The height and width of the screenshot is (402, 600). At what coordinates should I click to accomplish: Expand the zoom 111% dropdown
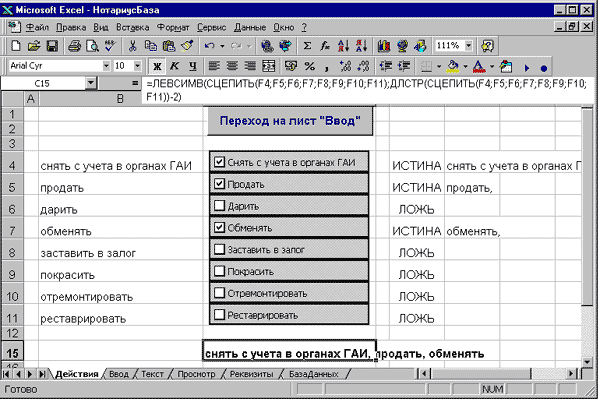pos(469,46)
